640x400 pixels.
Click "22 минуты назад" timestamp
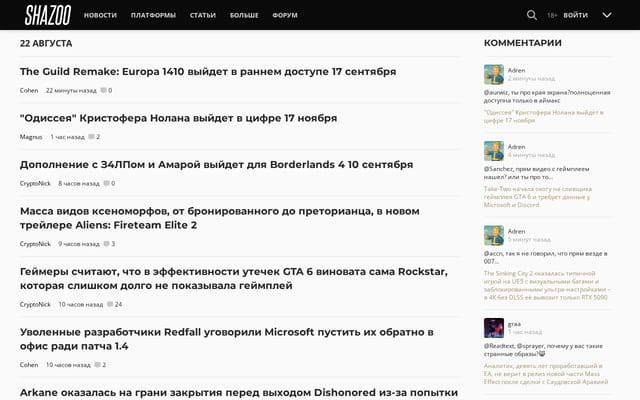point(71,90)
